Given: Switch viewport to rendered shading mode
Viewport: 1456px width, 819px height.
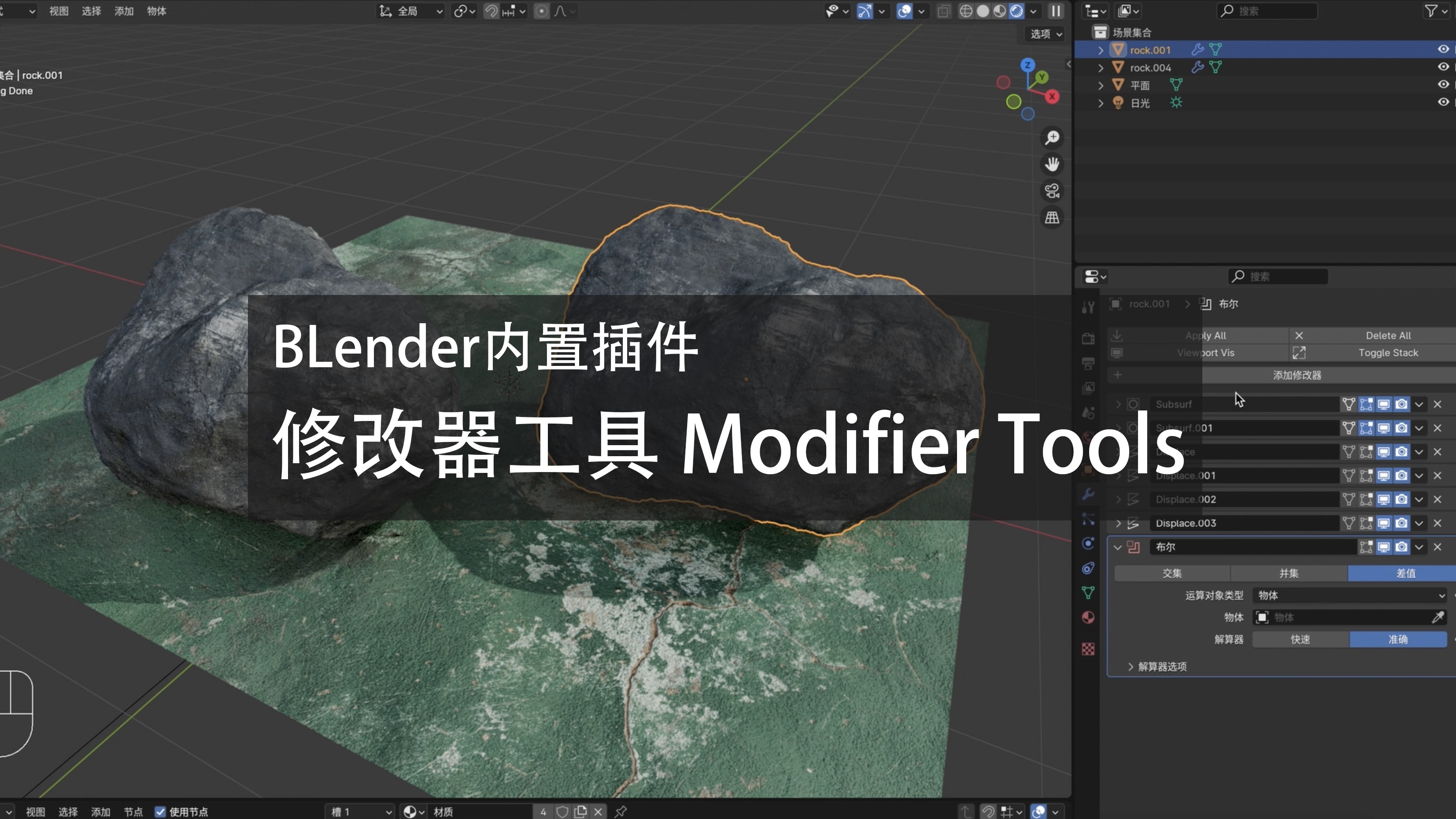Looking at the screenshot, I should [1017, 11].
